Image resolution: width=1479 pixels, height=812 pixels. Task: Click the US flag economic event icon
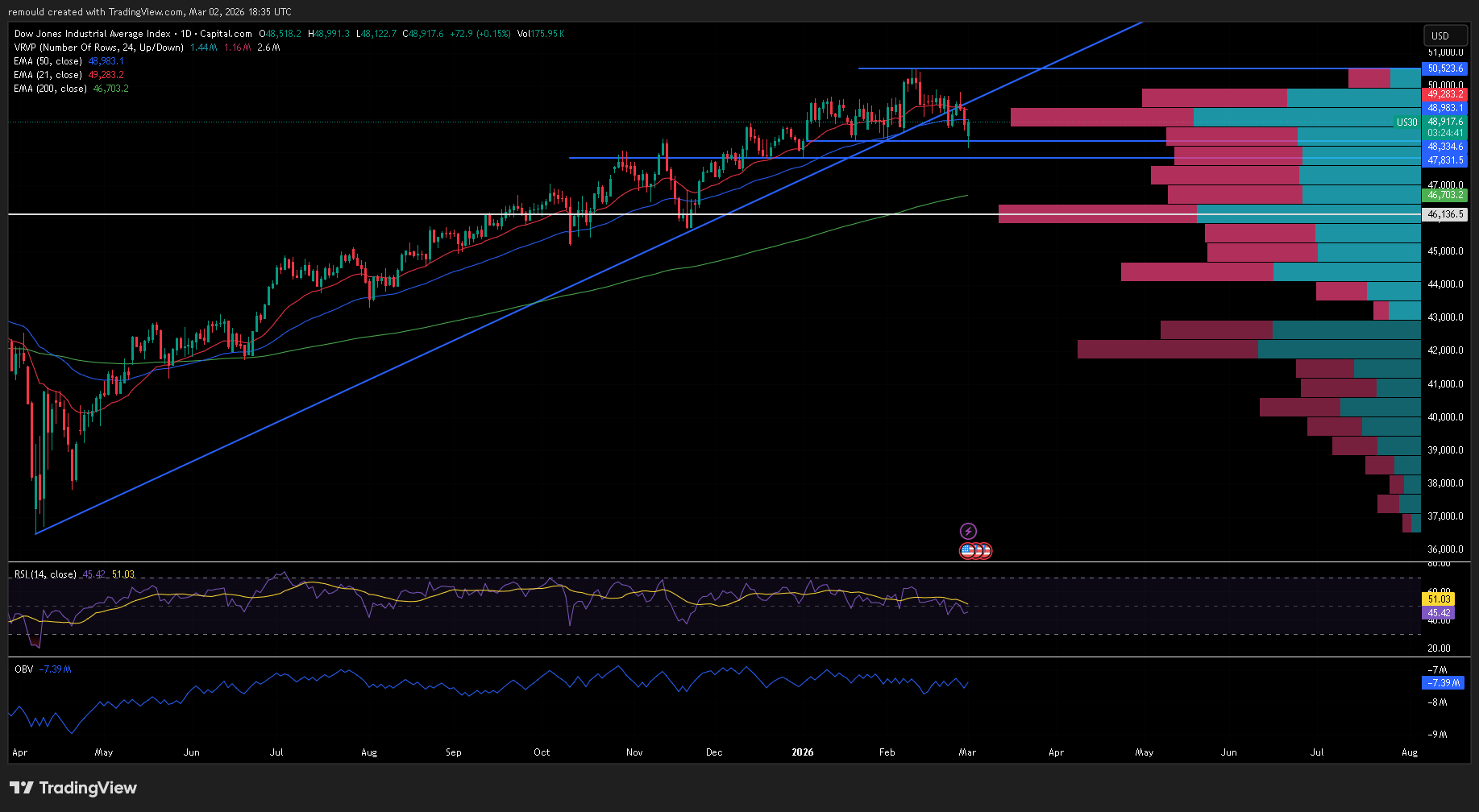968,551
